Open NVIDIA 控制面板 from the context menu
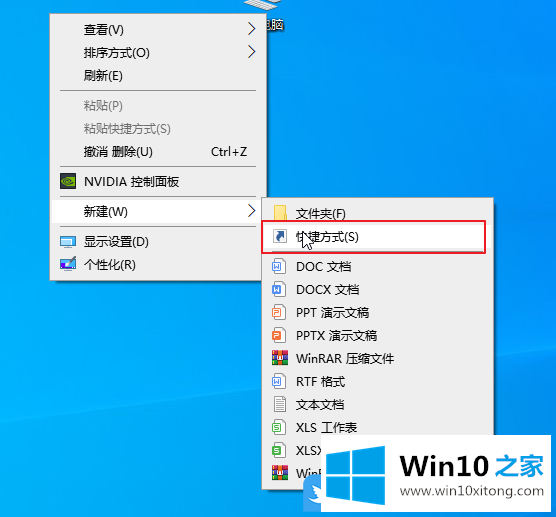The image size is (556, 517). 158,182
